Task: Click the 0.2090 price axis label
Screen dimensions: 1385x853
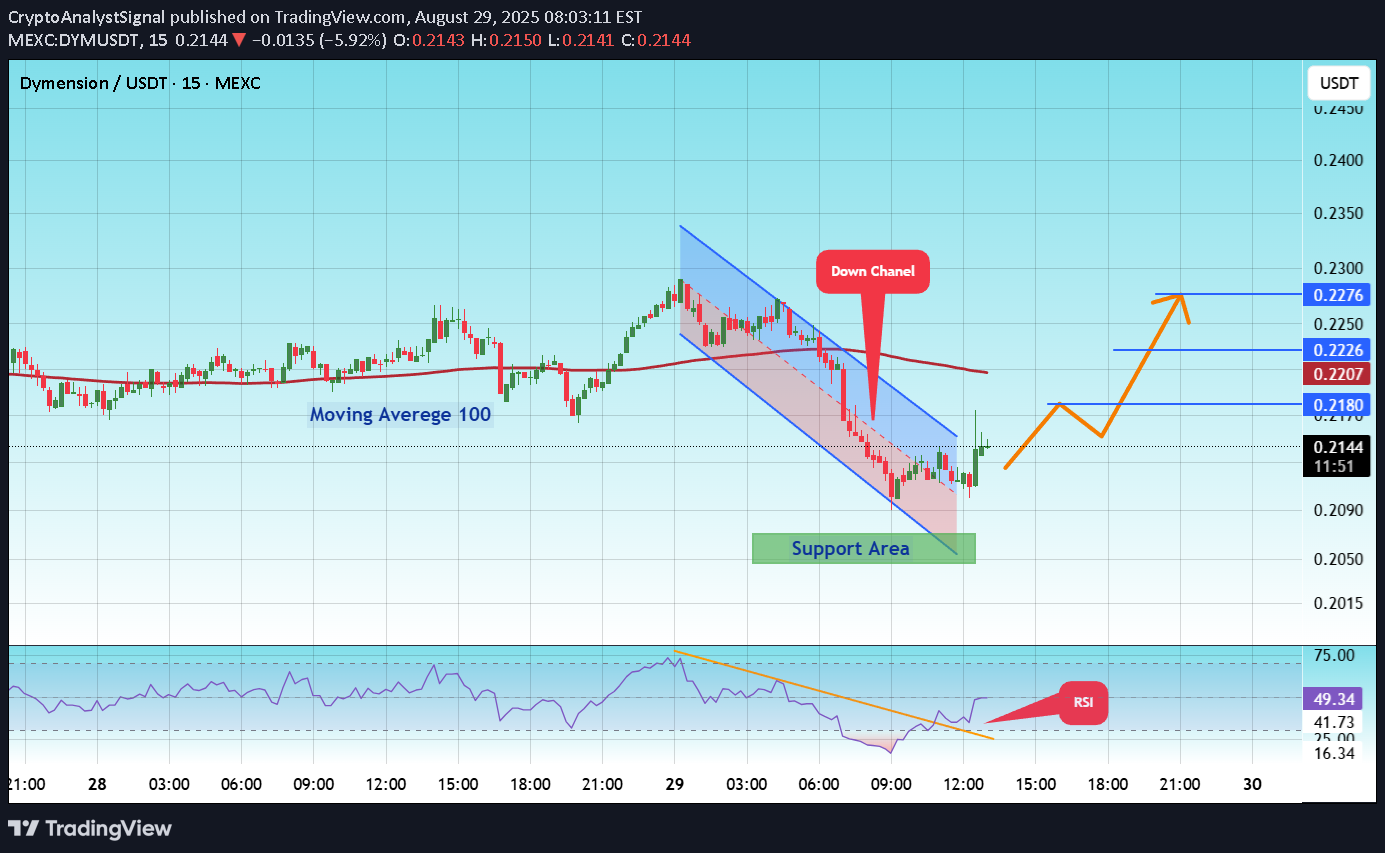Action: point(1337,510)
